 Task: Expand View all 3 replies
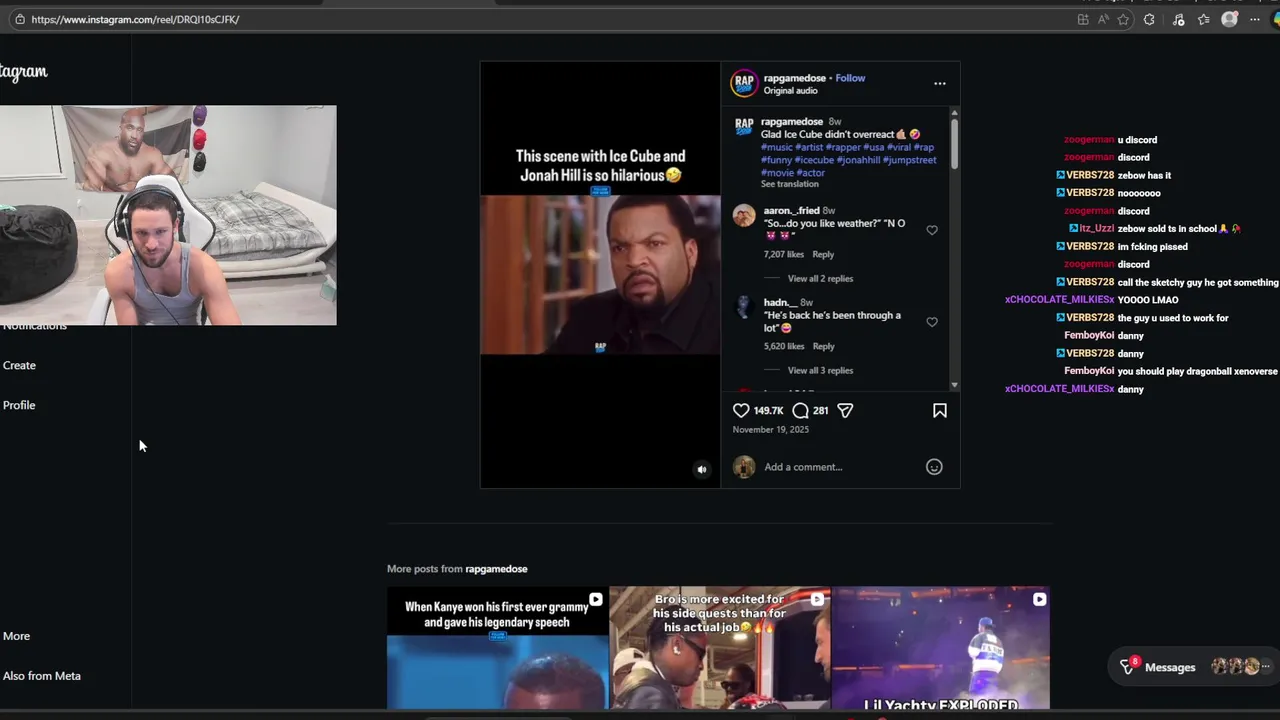click(820, 371)
